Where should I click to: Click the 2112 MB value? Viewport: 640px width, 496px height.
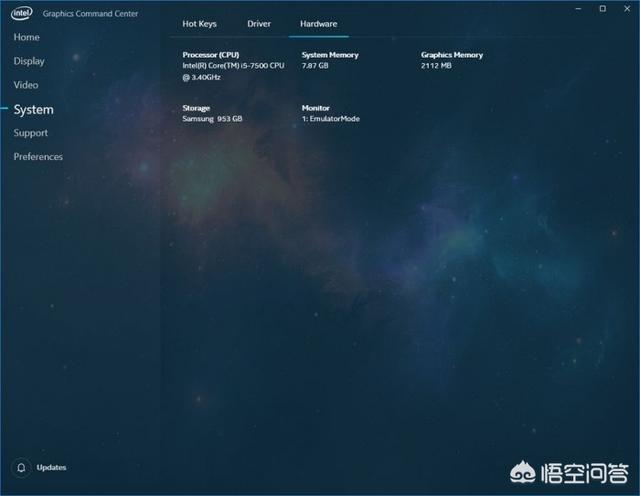click(436, 66)
